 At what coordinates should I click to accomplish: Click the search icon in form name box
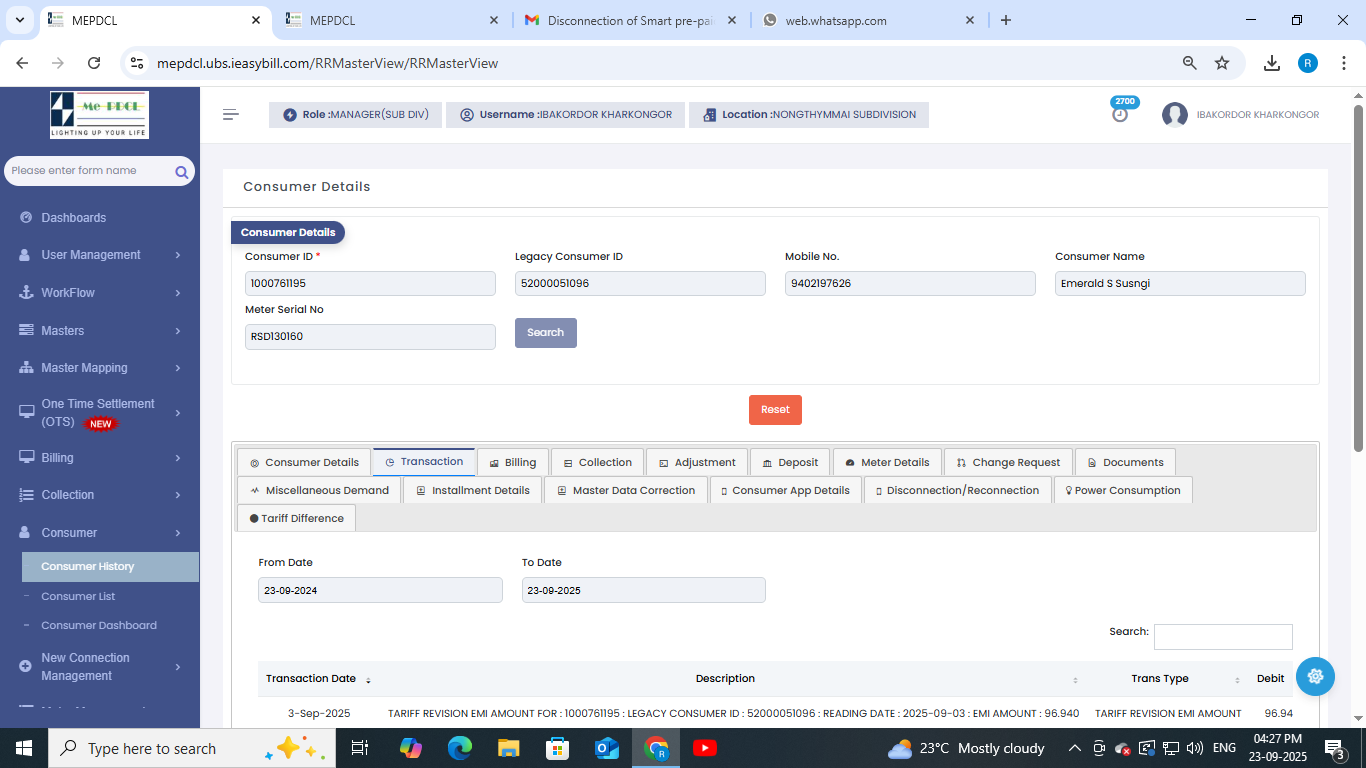tap(181, 172)
